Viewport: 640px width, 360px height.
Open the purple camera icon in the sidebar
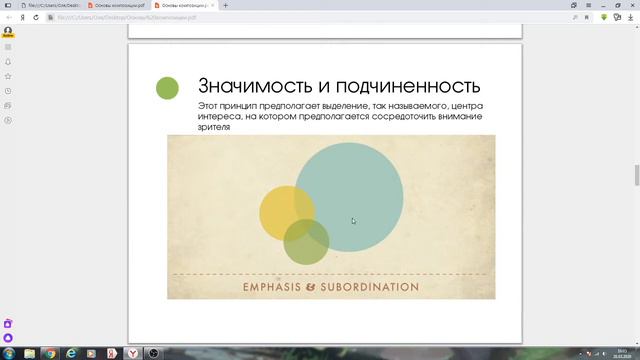8,324
